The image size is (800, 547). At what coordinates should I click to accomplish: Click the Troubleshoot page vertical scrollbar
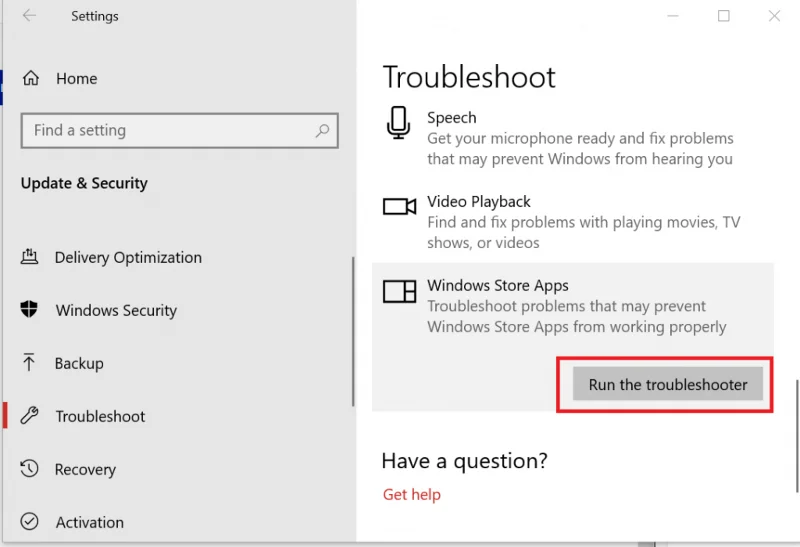coord(796,436)
